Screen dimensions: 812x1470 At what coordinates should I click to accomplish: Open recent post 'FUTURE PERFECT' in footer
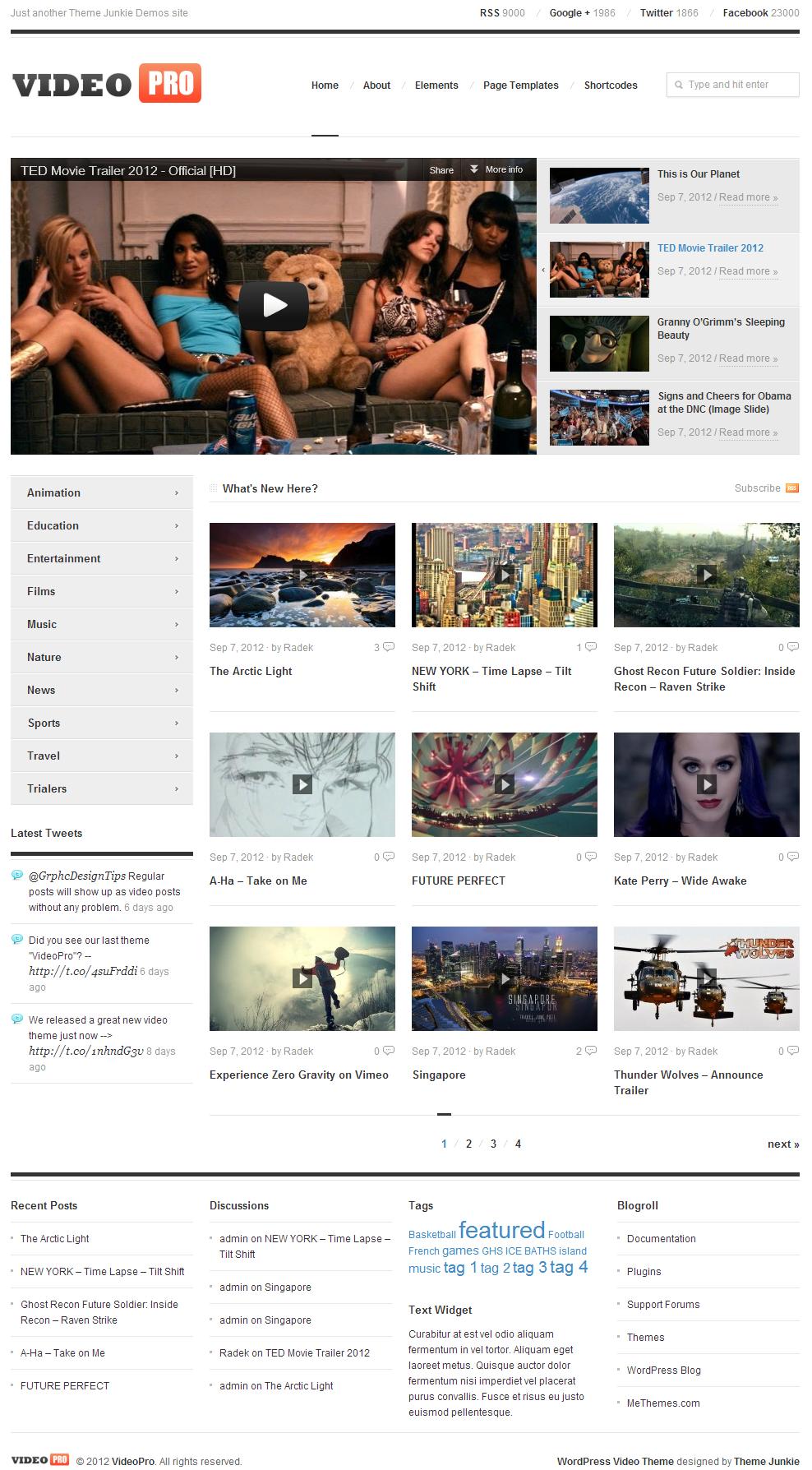65,1385
